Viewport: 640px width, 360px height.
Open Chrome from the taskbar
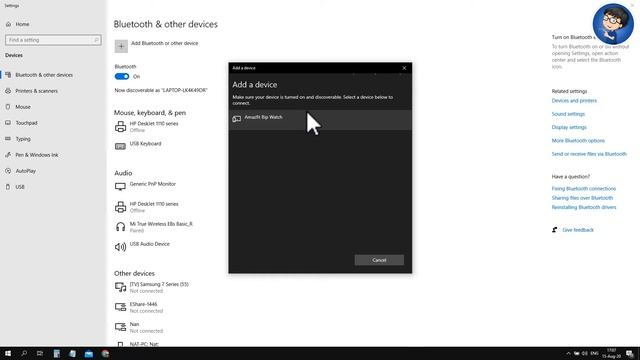(105, 354)
